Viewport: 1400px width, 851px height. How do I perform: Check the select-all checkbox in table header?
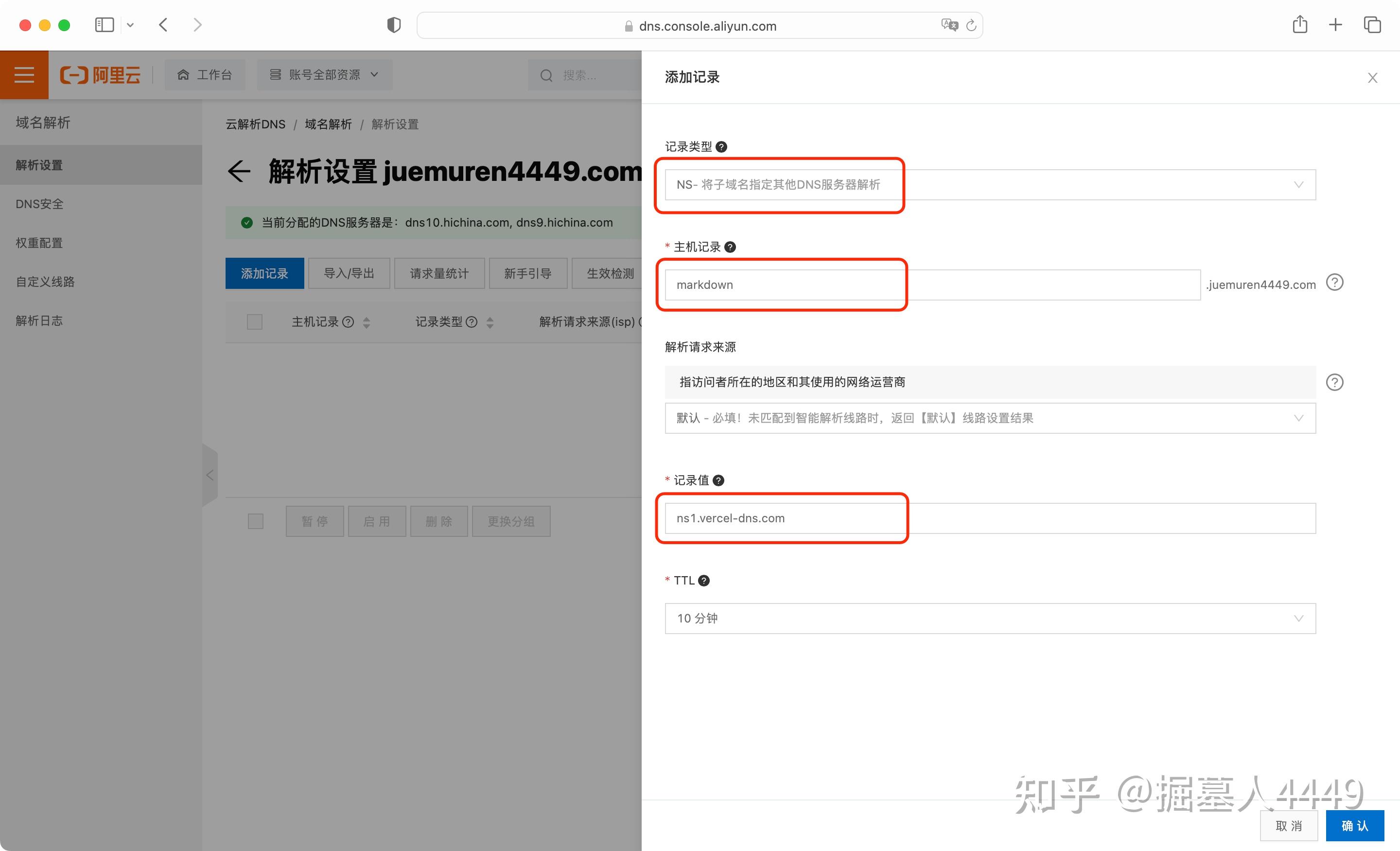255,322
